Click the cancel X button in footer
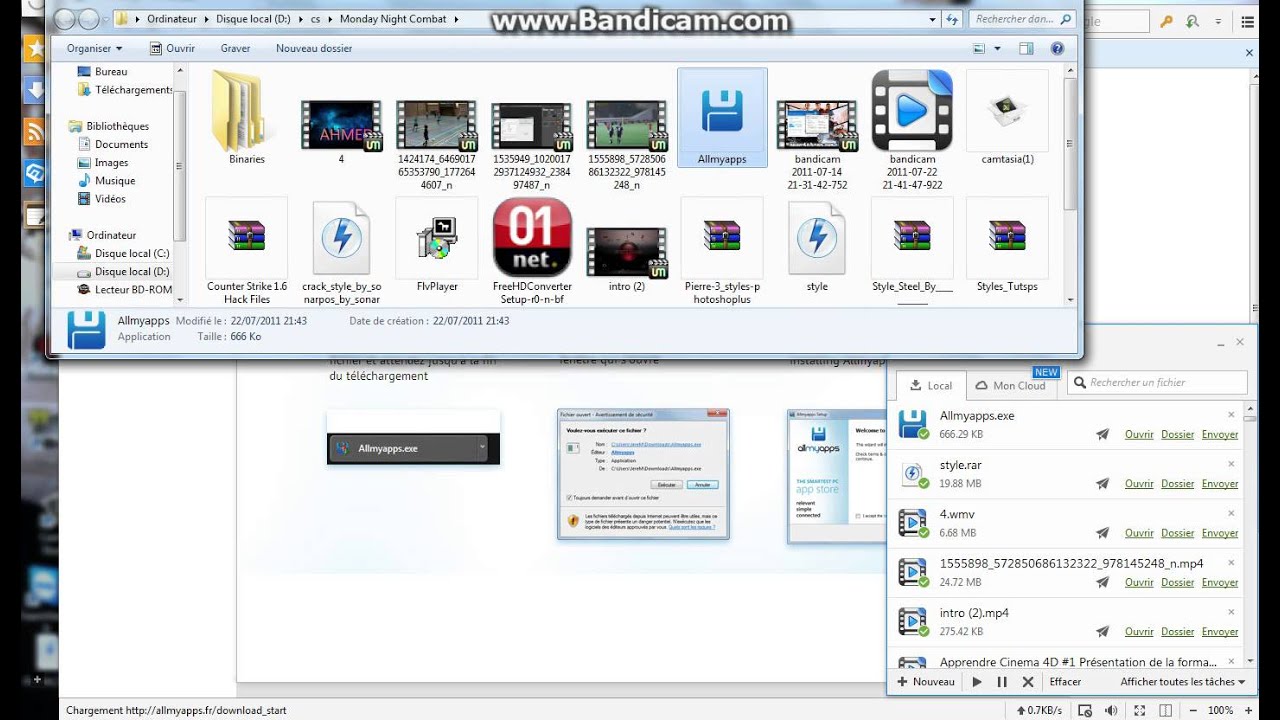1280x720 pixels. click(x=1027, y=682)
